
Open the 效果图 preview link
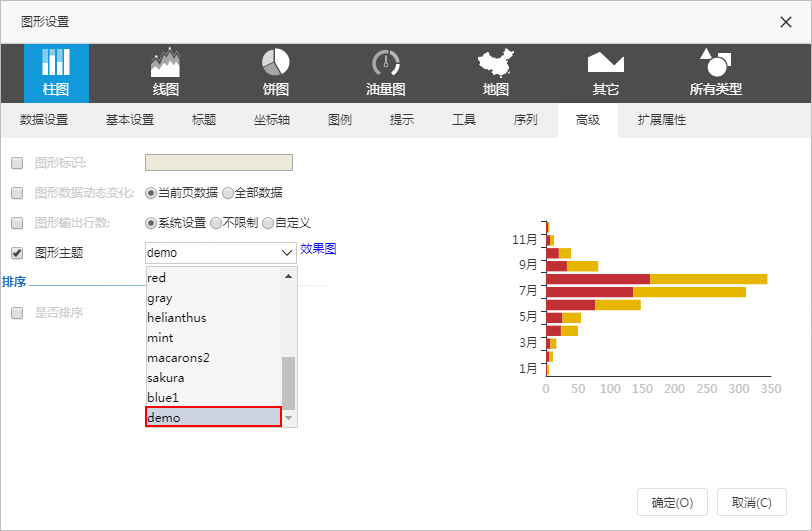[x=318, y=249]
